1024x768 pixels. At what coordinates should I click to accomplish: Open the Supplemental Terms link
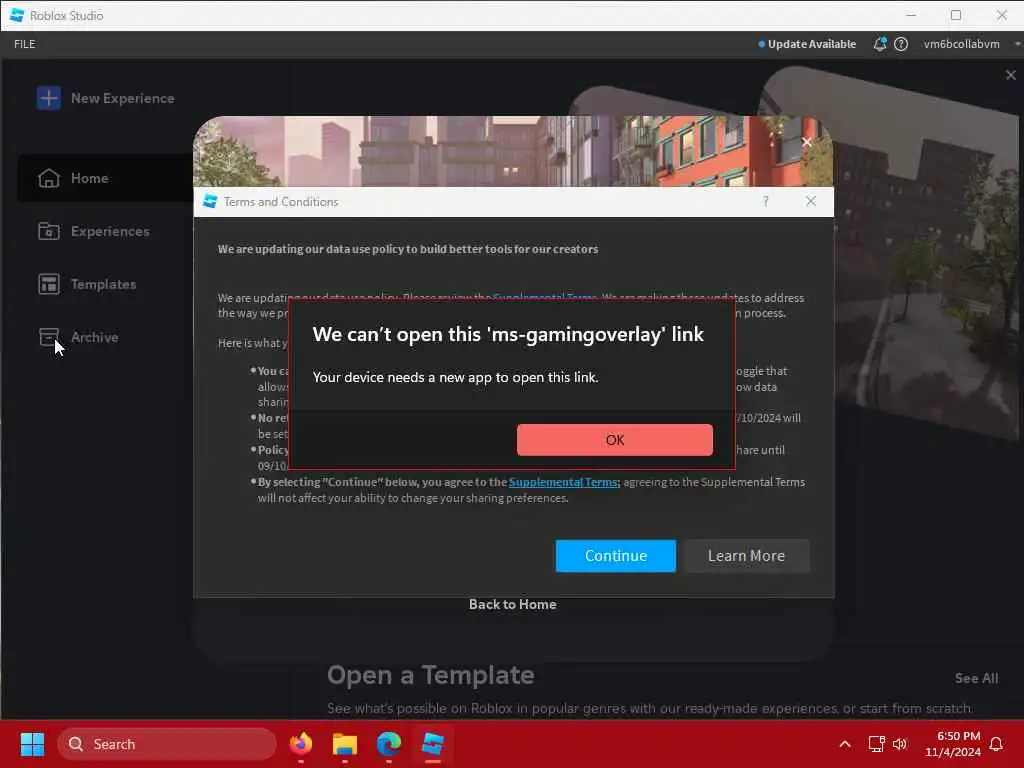click(x=563, y=482)
